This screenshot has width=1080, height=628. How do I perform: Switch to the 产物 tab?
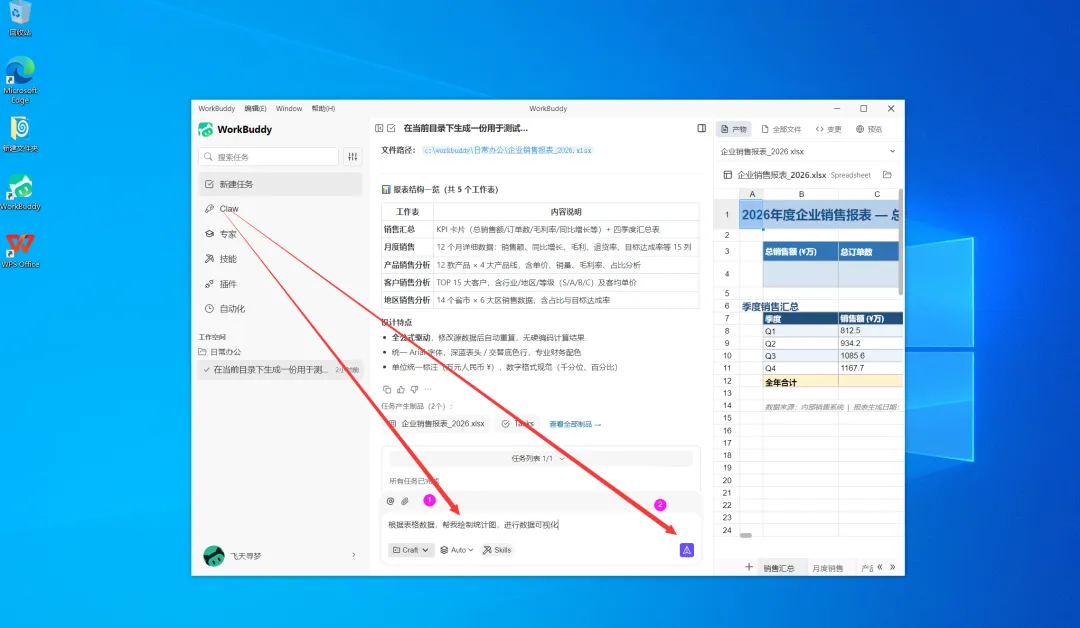(x=734, y=129)
